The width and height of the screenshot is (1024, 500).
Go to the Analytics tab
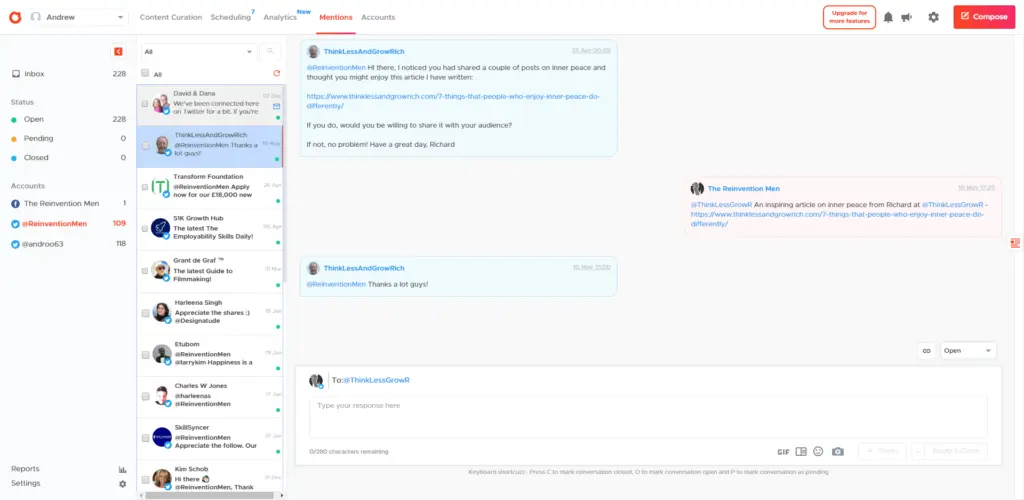pos(280,17)
